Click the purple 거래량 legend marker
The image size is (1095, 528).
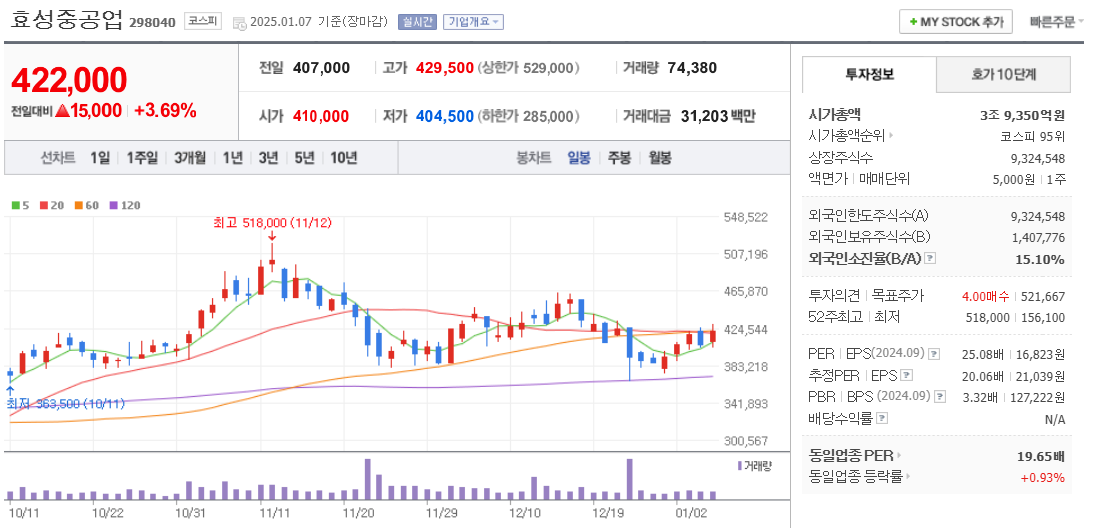(x=740, y=466)
